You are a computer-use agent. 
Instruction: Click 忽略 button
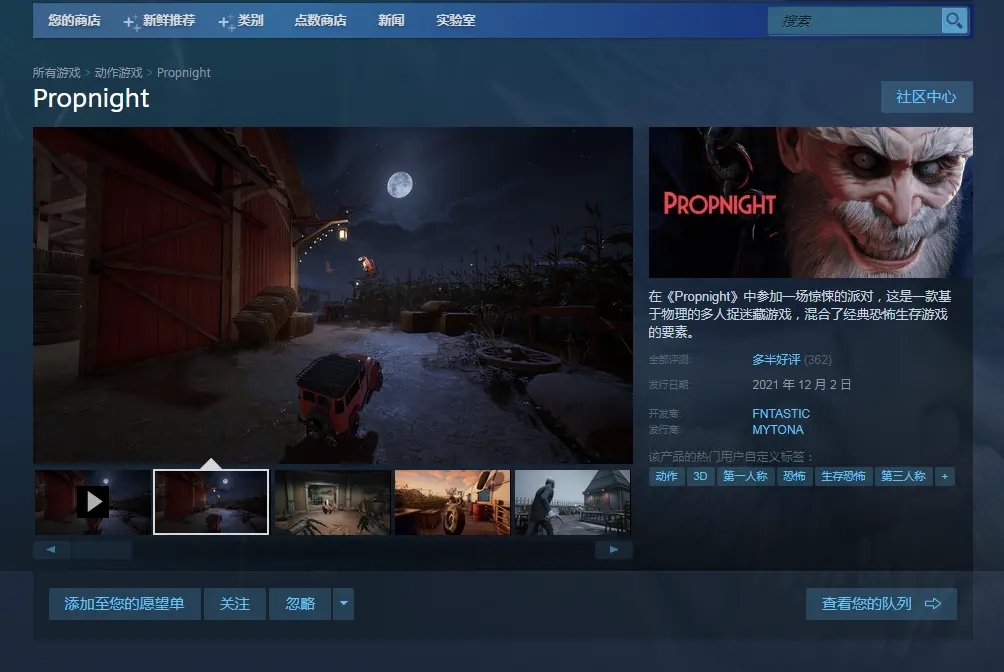[300, 603]
